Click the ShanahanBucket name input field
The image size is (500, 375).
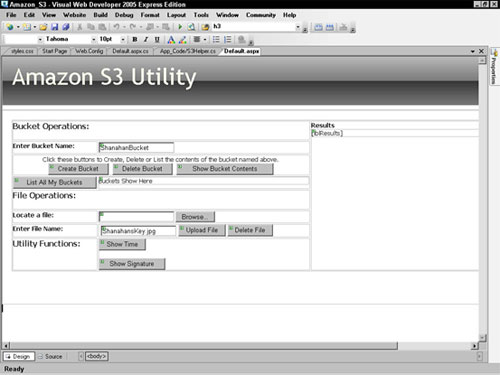click(x=136, y=147)
